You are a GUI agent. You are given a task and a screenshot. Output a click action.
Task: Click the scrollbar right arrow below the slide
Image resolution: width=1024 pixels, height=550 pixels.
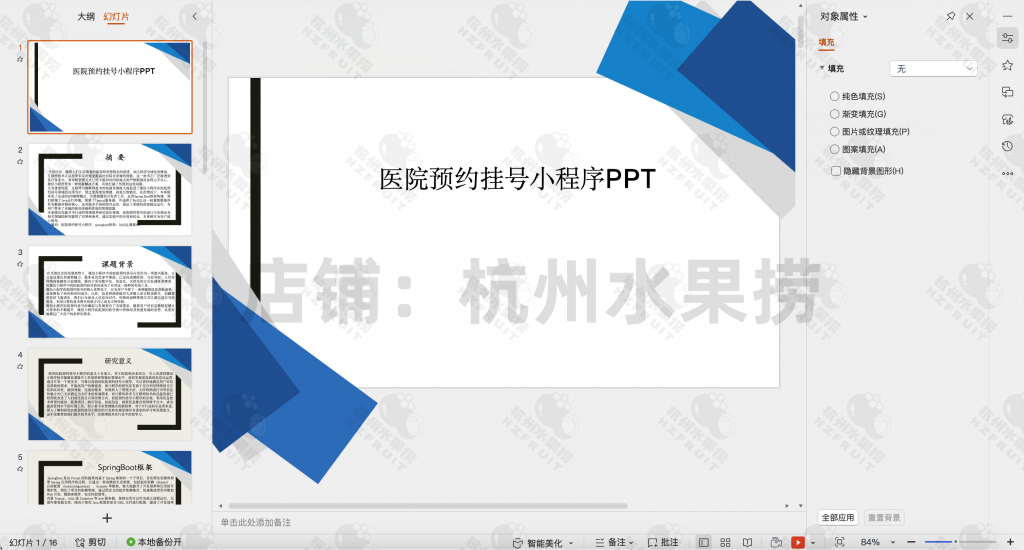[787, 506]
